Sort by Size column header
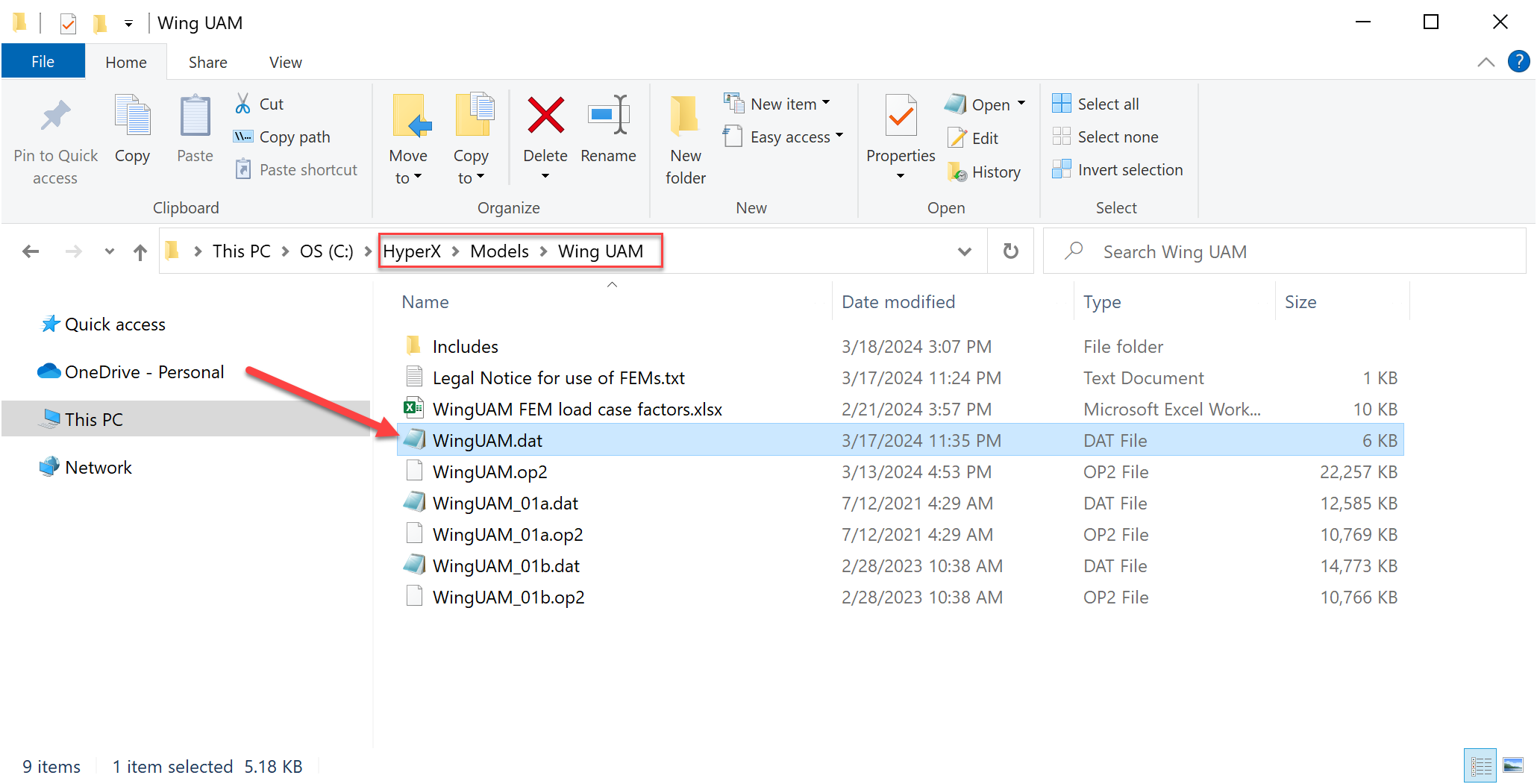The width and height of the screenshot is (1537, 784). pos(1300,302)
